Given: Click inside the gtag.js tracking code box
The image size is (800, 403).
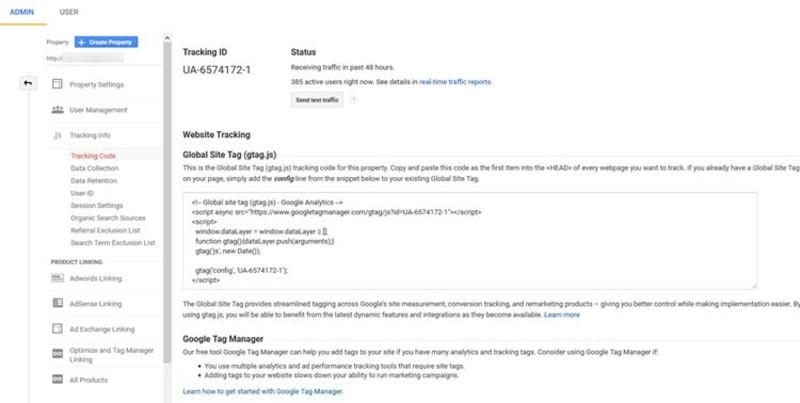Looking at the screenshot, I should [470, 240].
